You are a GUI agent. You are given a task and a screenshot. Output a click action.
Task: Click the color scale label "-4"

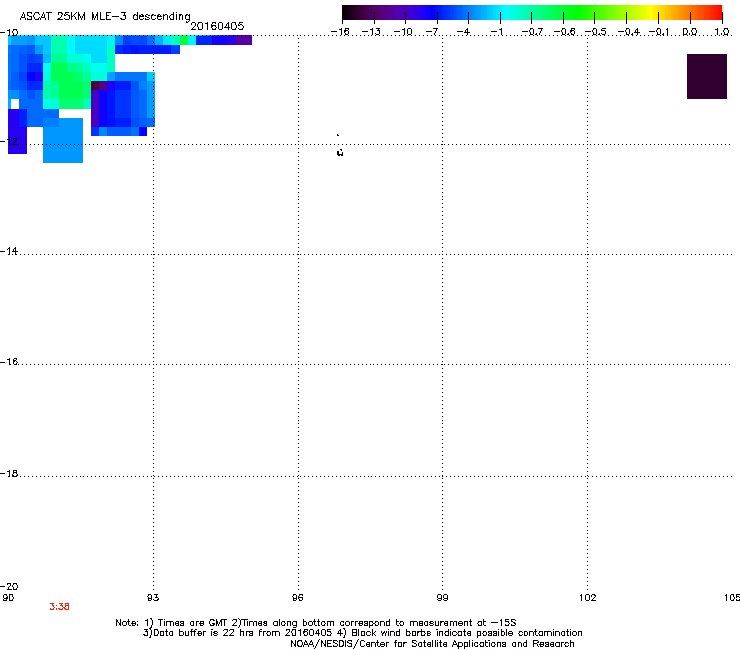click(465, 32)
